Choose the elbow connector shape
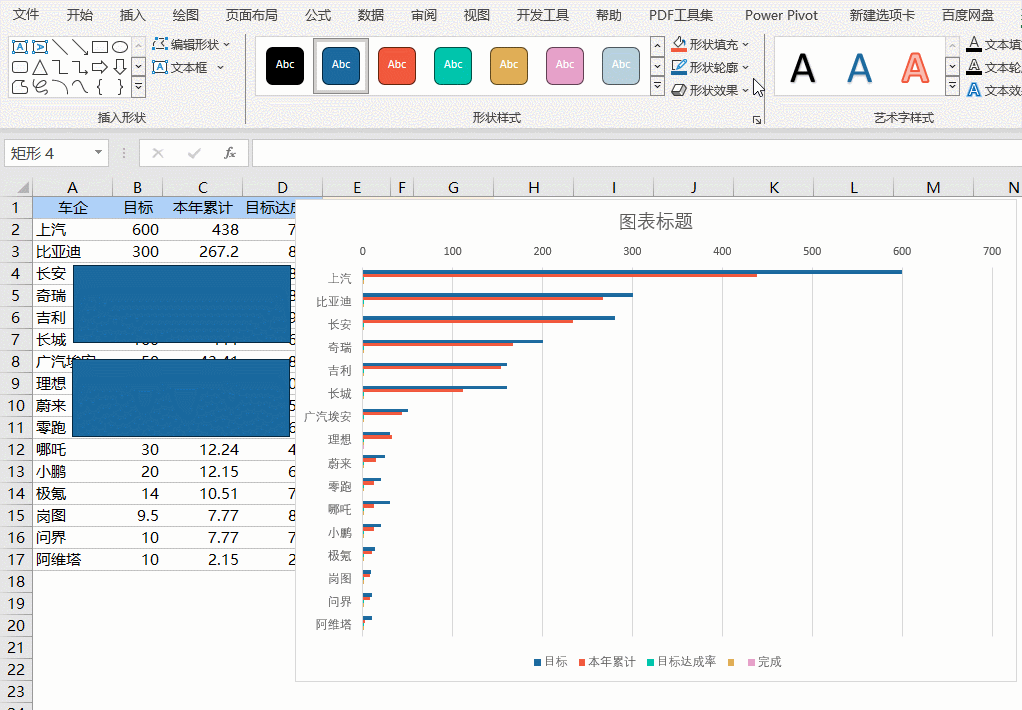This screenshot has height=710, width=1022. pyautogui.click(x=60, y=67)
